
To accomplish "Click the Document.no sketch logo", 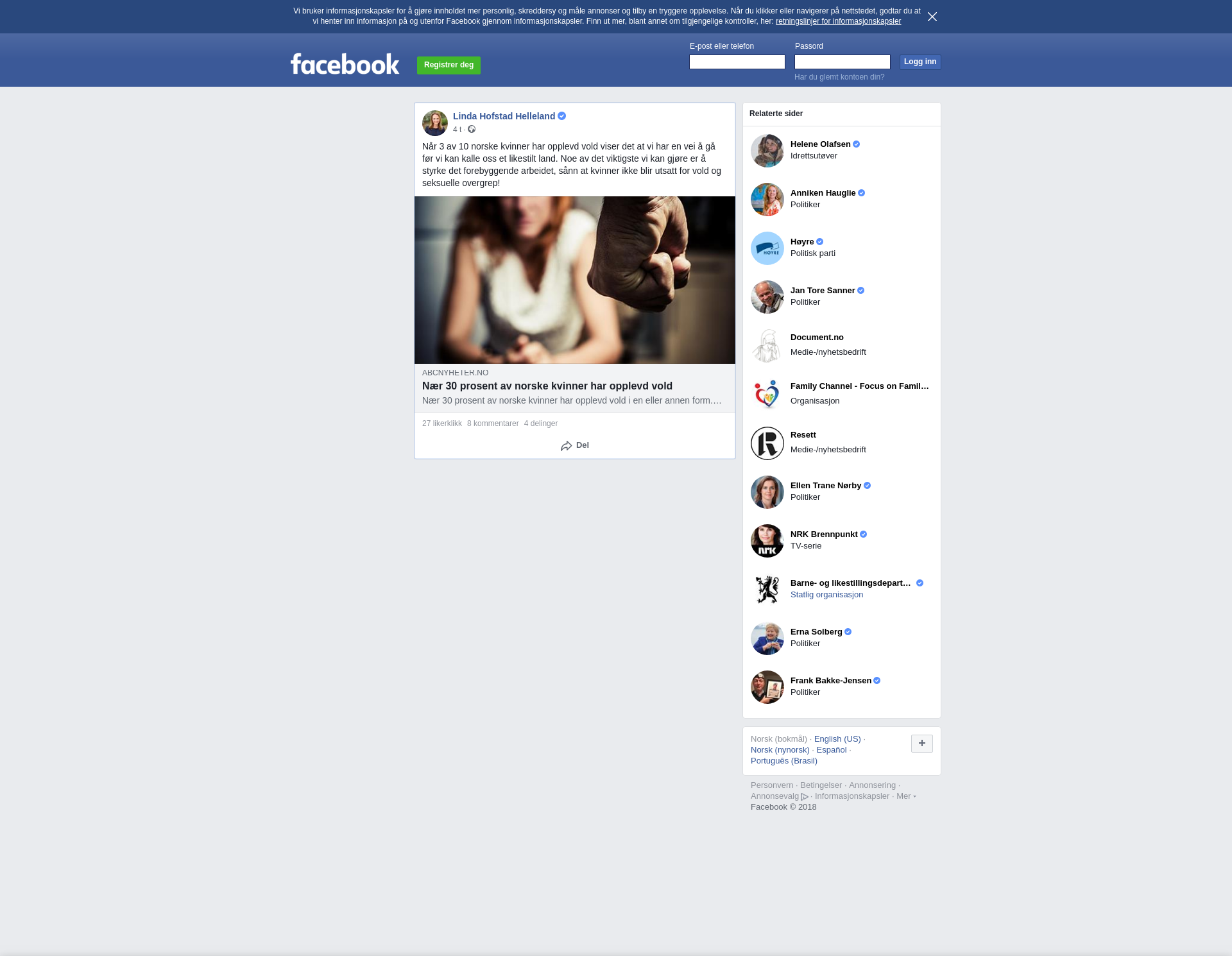I will (x=767, y=346).
